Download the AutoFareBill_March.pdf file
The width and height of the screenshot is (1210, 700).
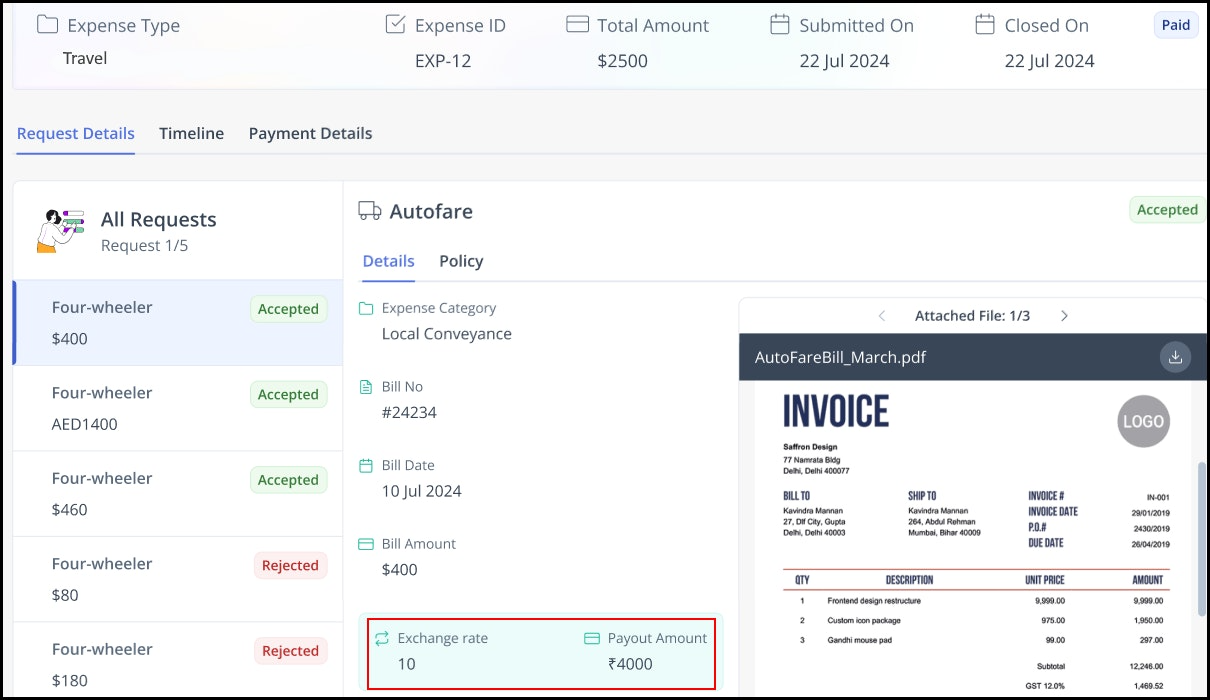pos(1175,357)
